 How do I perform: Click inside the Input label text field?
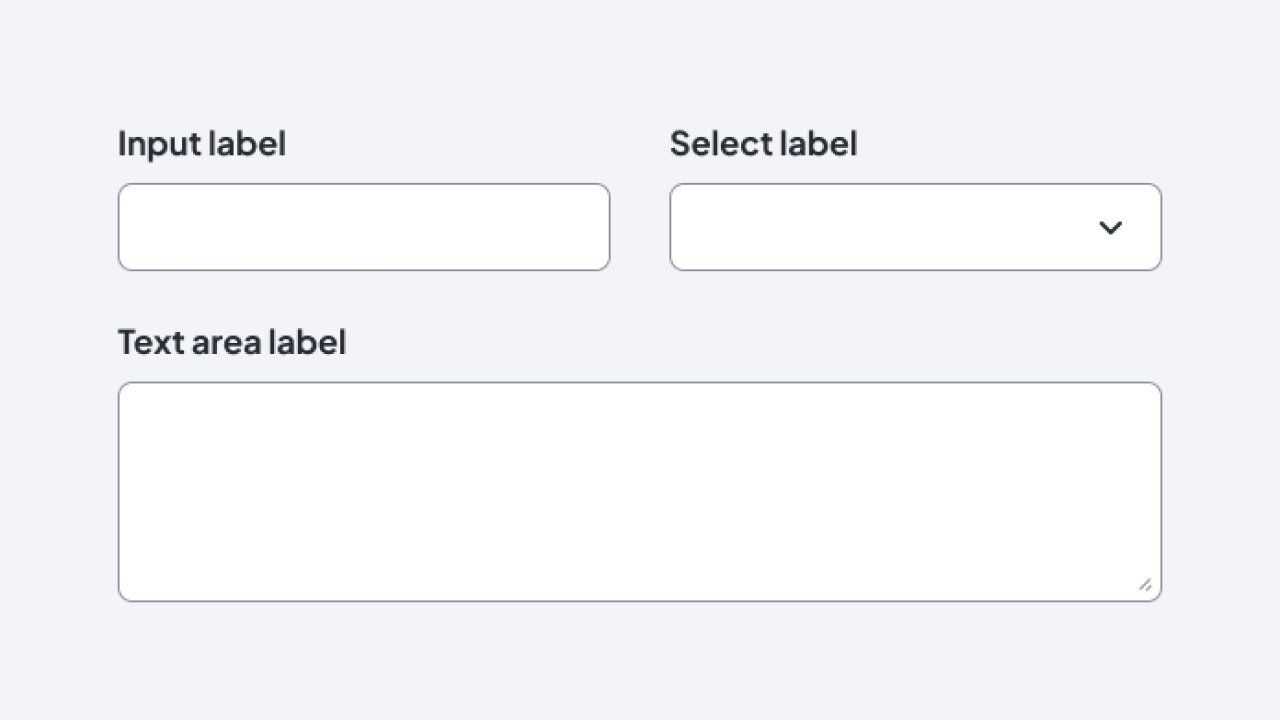pos(364,227)
